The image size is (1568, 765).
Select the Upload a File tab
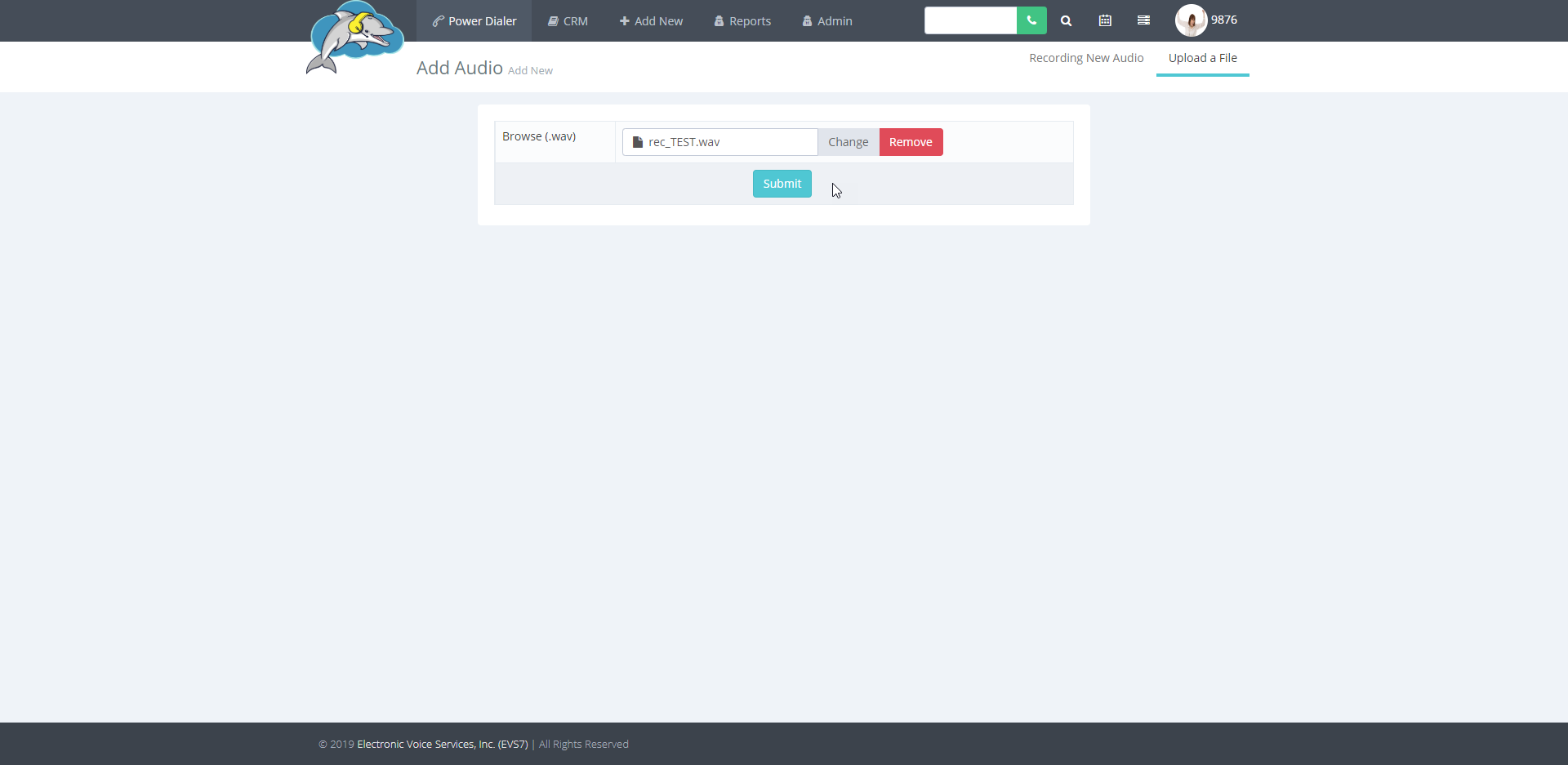coord(1202,58)
